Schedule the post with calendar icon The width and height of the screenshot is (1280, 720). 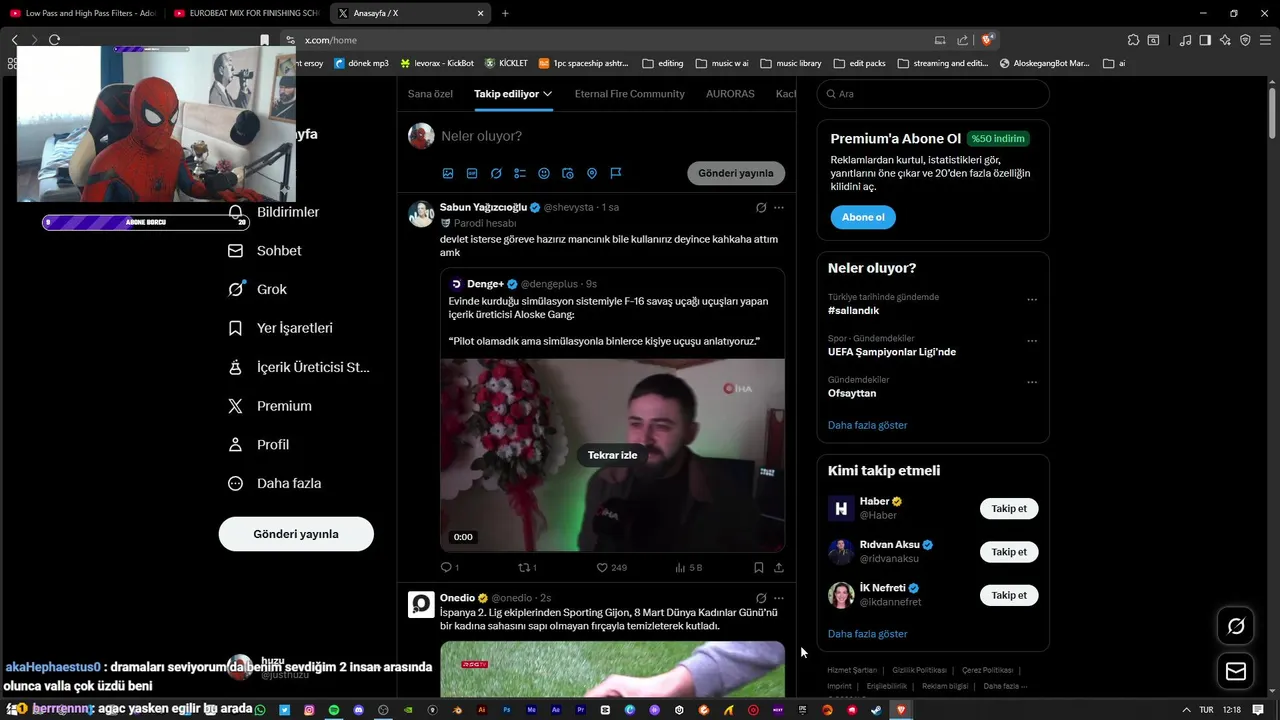pyautogui.click(x=568, y=173)
